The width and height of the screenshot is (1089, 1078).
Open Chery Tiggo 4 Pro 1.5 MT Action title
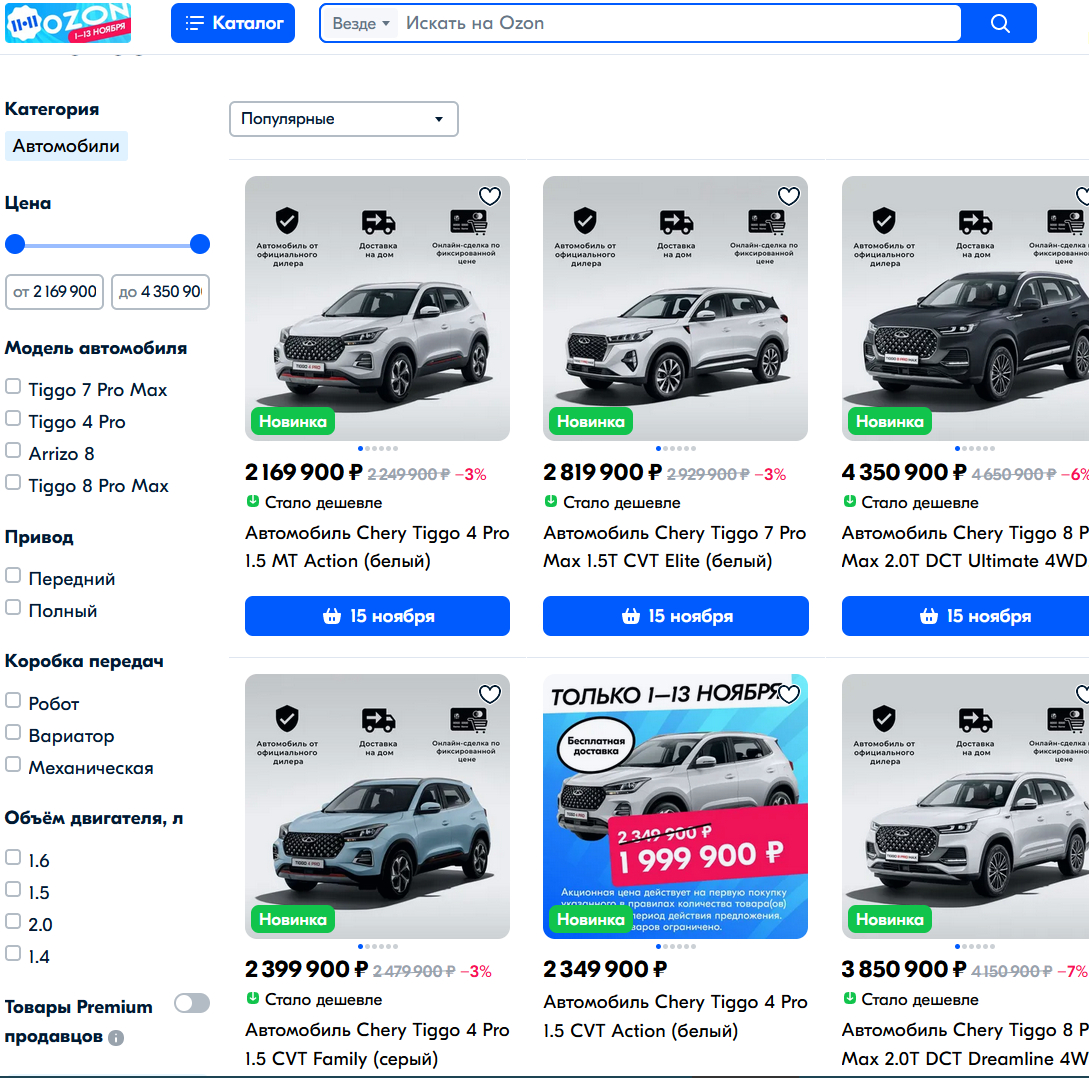(377, 547)
